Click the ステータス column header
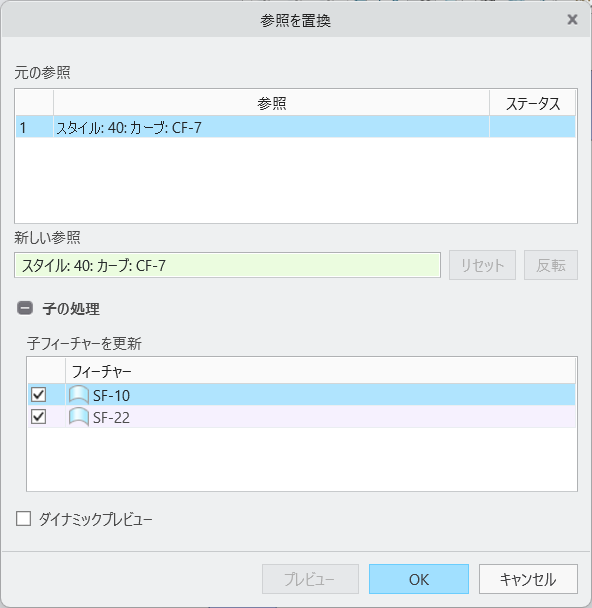 [532, 103]
